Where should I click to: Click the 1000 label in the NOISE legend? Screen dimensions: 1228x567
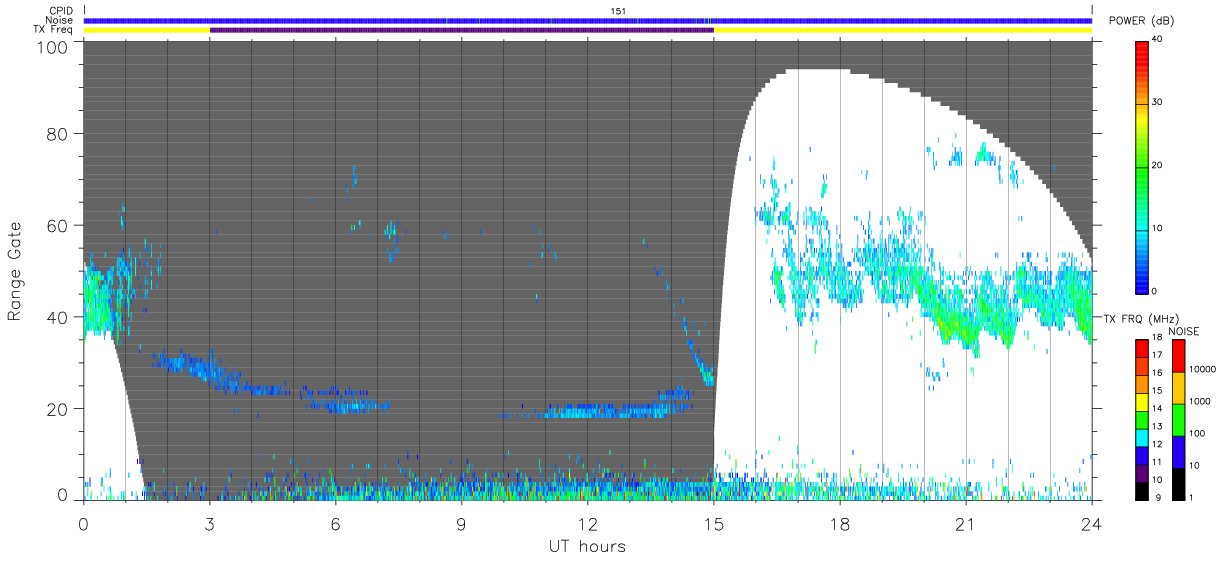pos(1200,401)
